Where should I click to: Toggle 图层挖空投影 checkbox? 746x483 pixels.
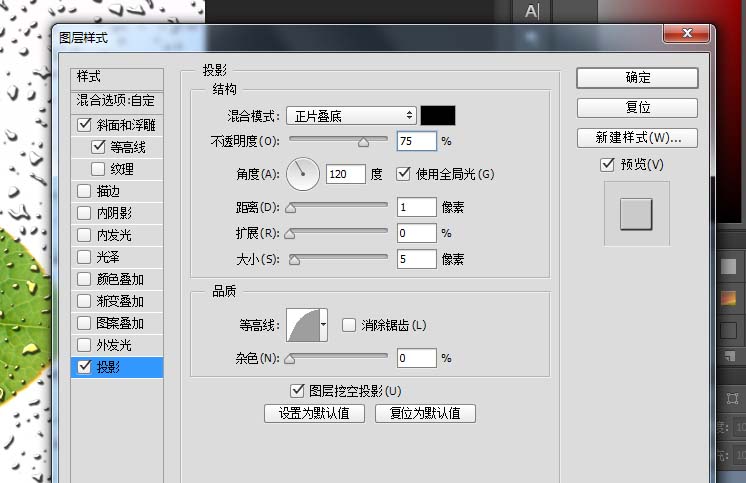297,391
